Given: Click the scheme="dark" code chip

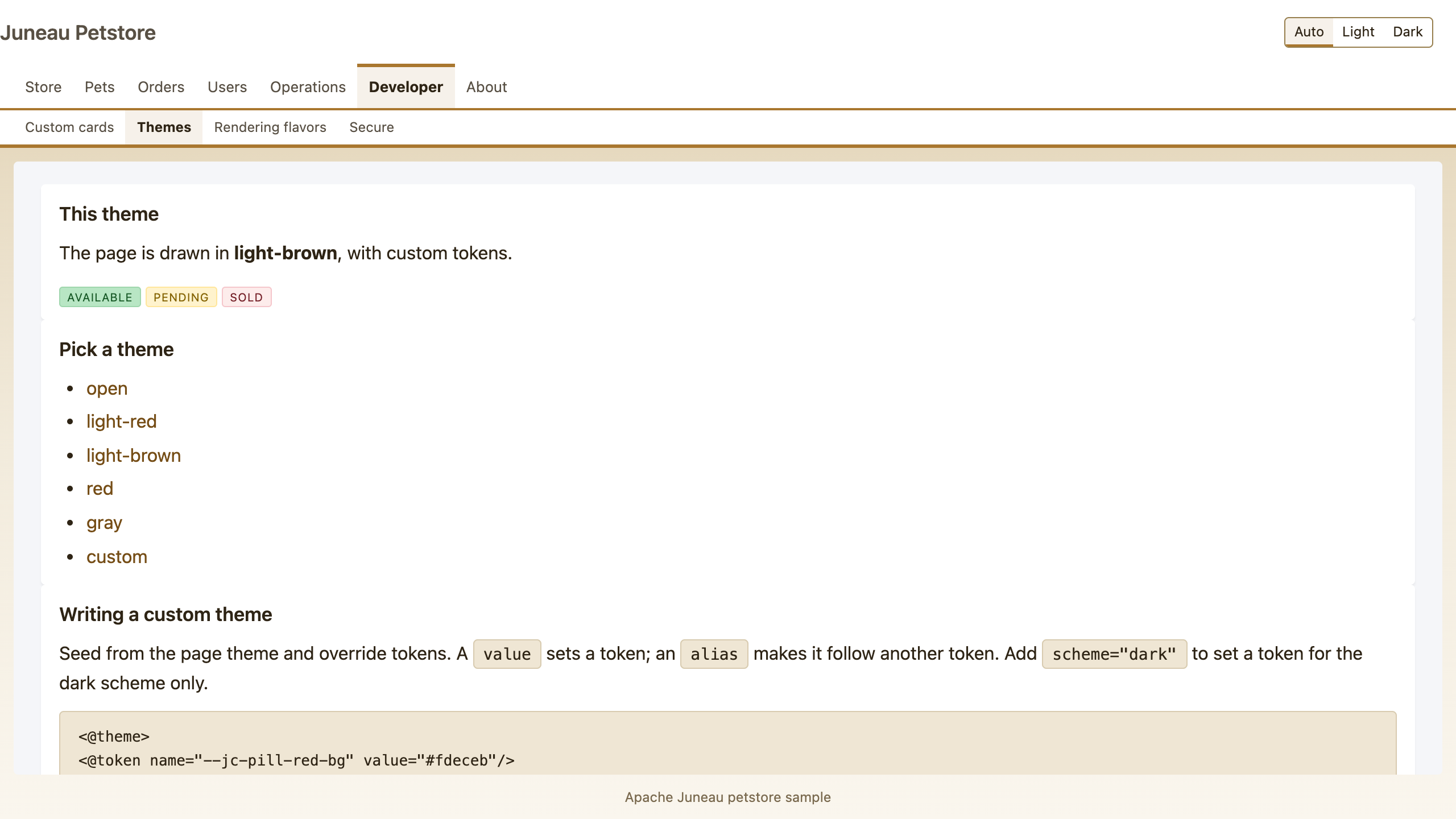Looking at the screenshot, I should point(1115,654).
